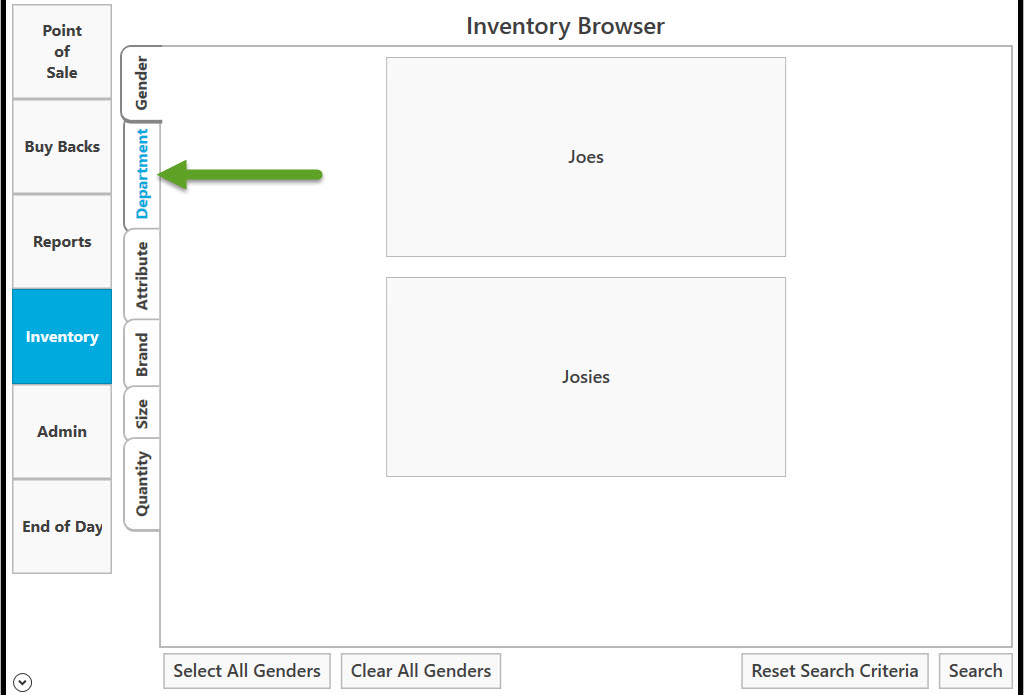Image resolution: width=1024 pixels, height=695 pixels.
Task: Click the Inventory Browser title
Action: coord(565,26)
